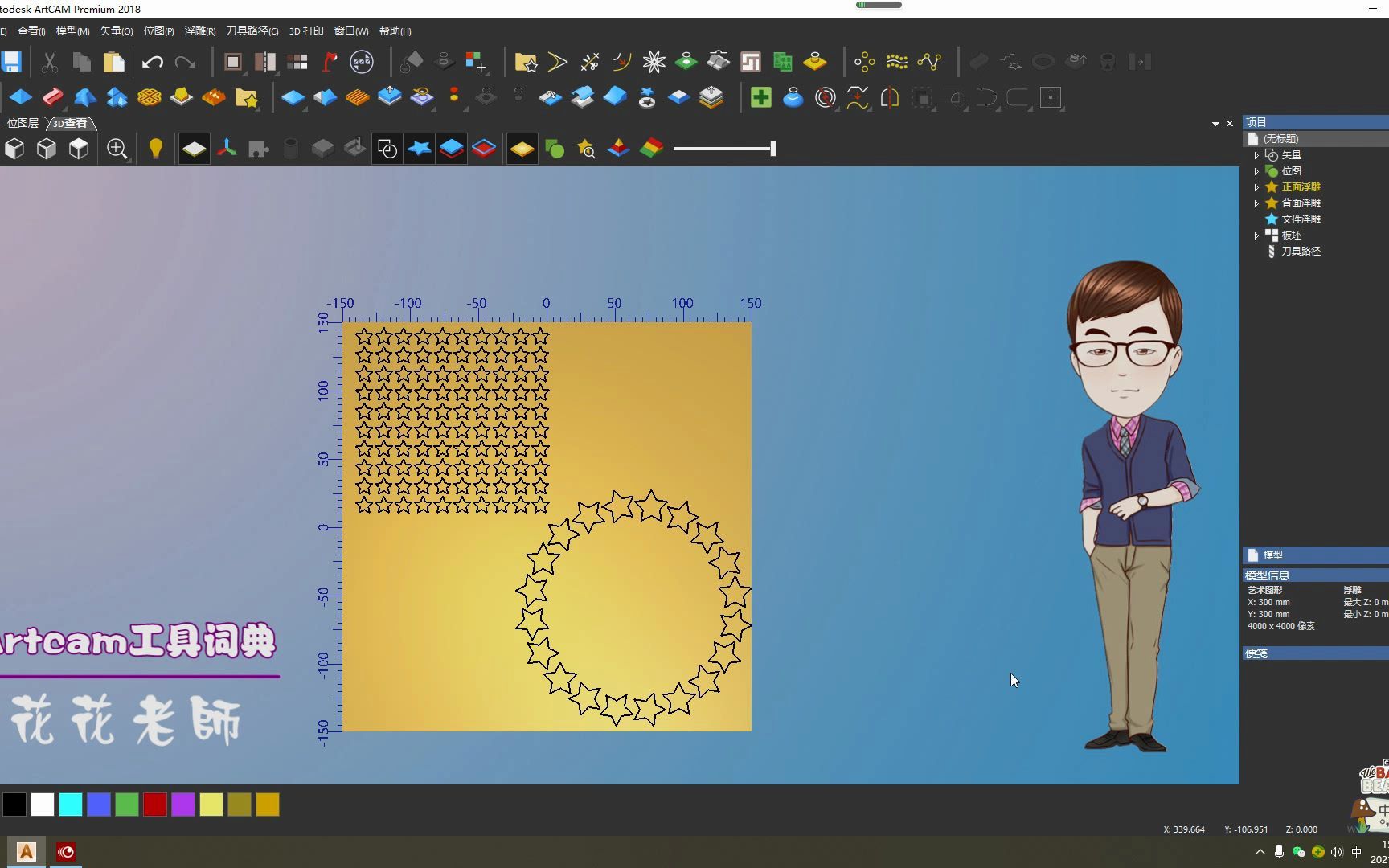Click the half-dome mirror icon

click(890, 97)
